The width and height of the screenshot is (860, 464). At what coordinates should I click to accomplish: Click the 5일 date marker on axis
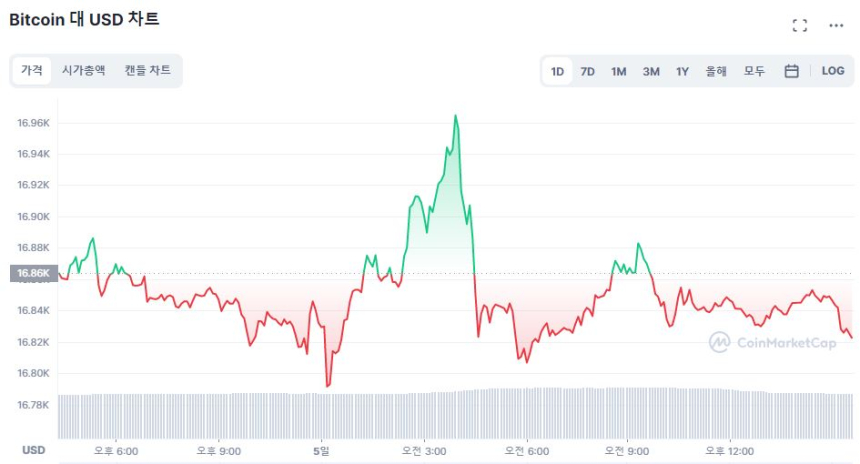(x=322, y=451)
